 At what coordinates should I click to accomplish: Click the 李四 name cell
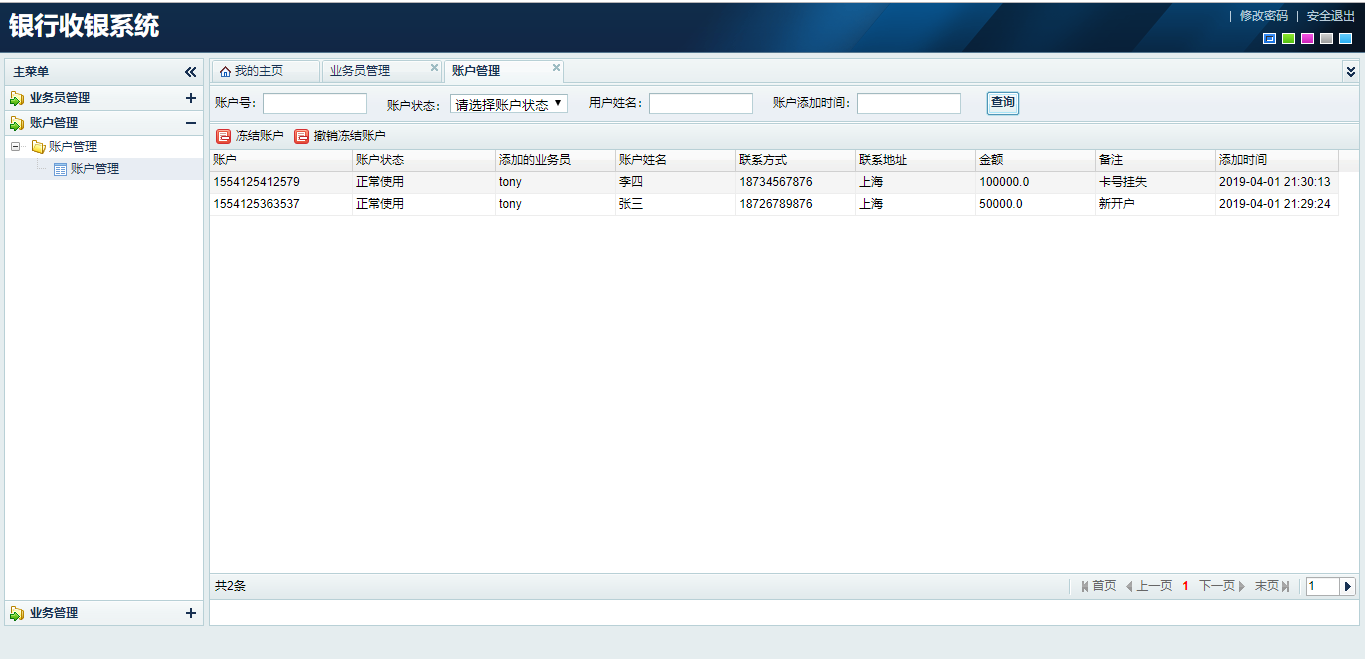coord(675,182)
